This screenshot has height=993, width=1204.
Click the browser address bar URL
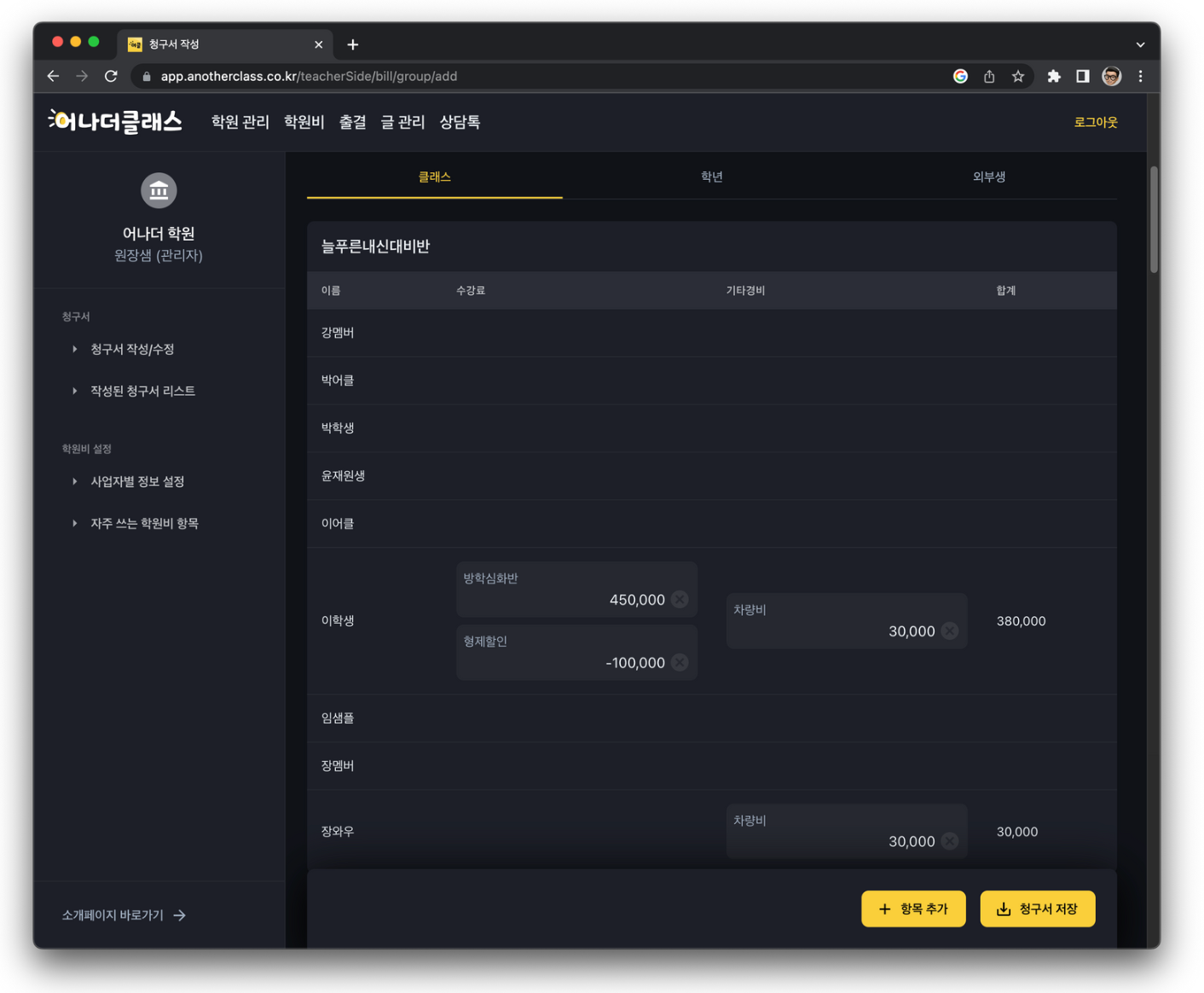click(309, 76)
